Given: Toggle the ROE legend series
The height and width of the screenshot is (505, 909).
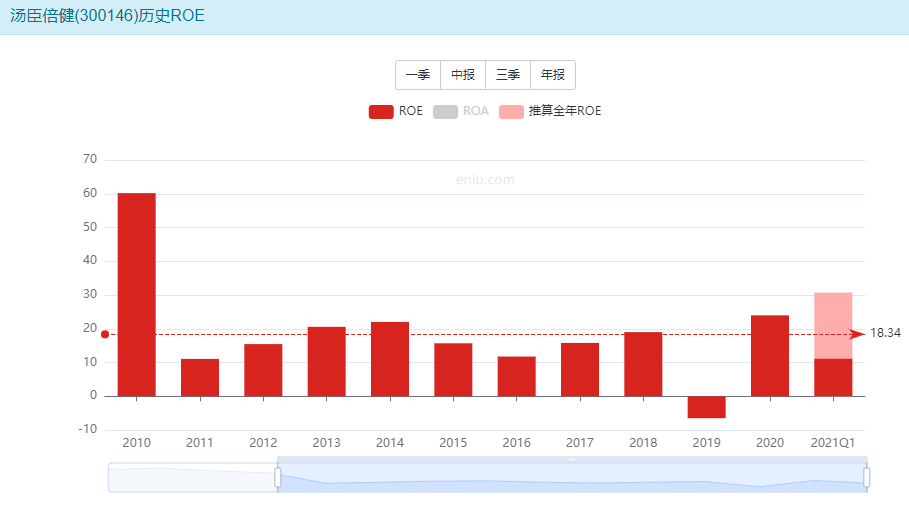Looking at the screenshot, I should click(396, 111).
